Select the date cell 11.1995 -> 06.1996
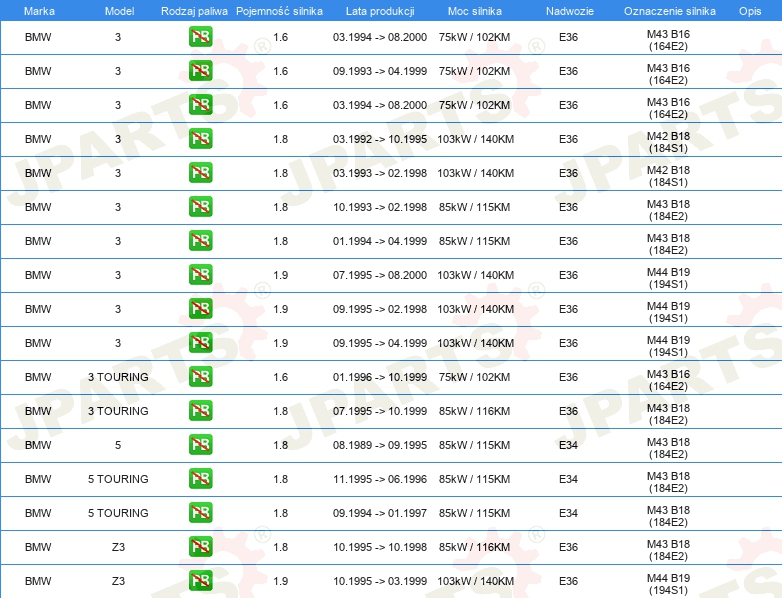 [x=380, y=479]
